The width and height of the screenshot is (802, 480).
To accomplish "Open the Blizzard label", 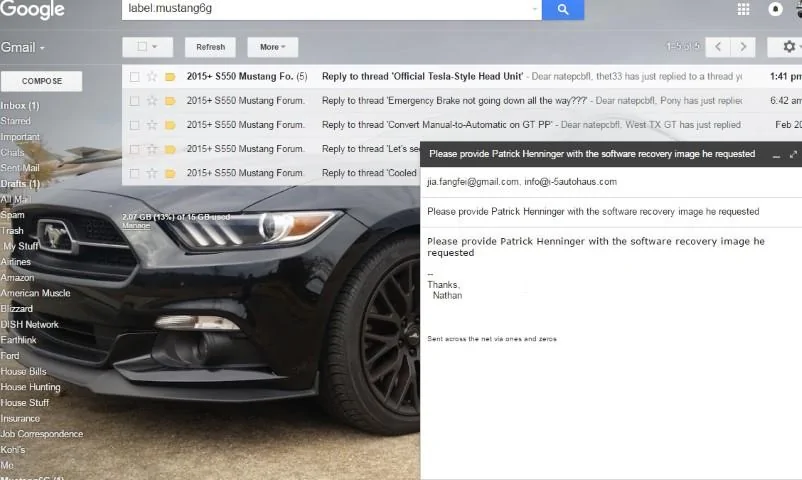I will [x=16, y=309].
